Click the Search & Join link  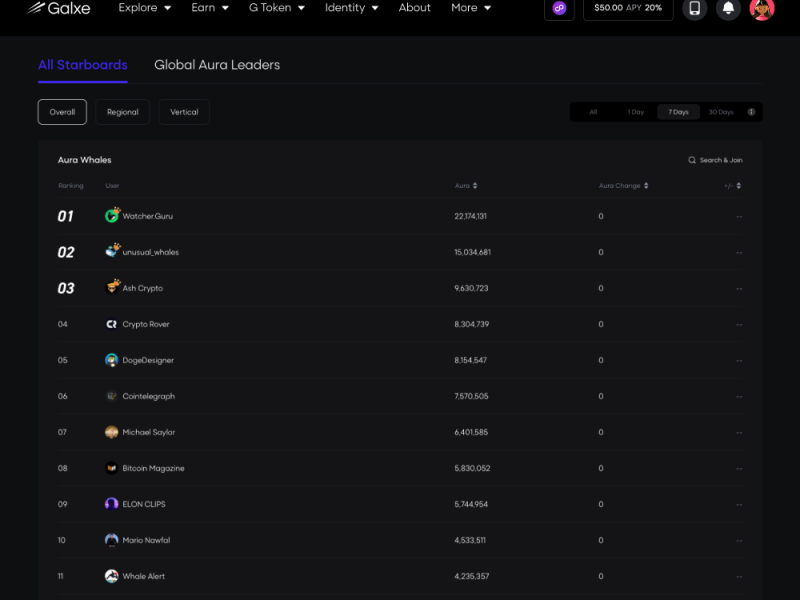(715, 160)
